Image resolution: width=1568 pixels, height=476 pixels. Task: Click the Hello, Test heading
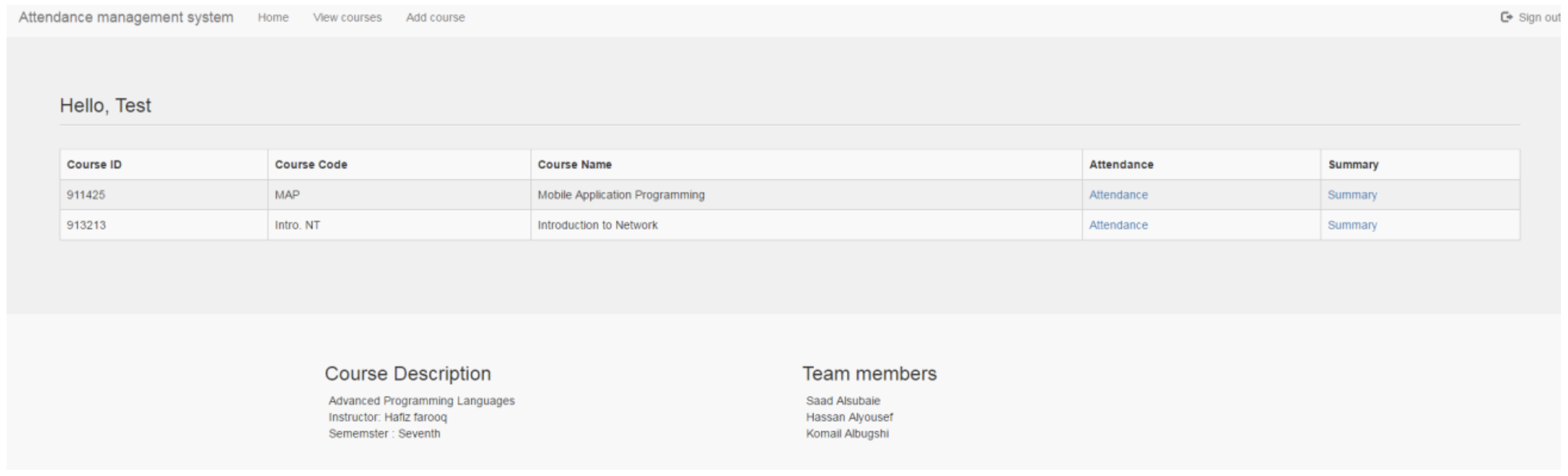click(x=105, y=106)
